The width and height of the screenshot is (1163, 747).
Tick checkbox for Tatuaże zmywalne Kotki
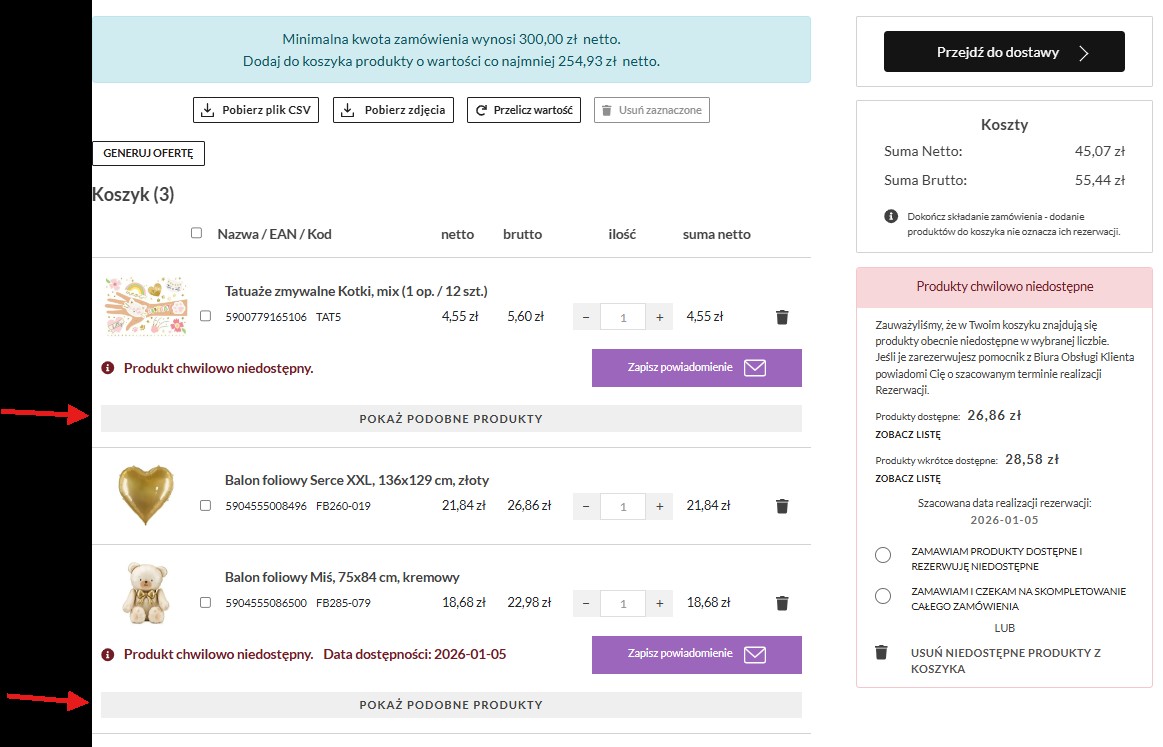click(205, 316)
